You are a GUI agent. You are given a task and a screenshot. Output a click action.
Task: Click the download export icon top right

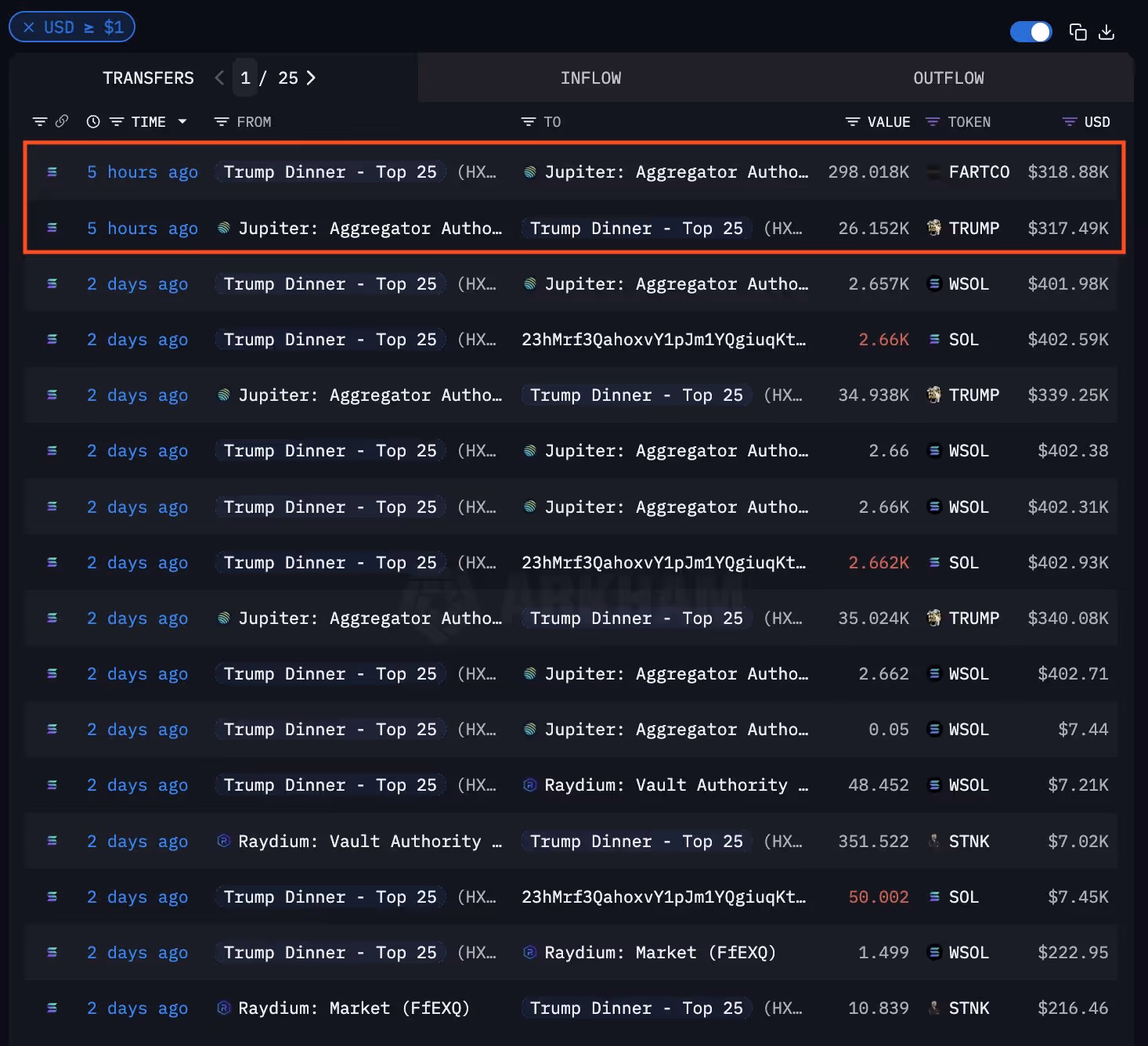pyautogui.click(x=1107, y=31)
